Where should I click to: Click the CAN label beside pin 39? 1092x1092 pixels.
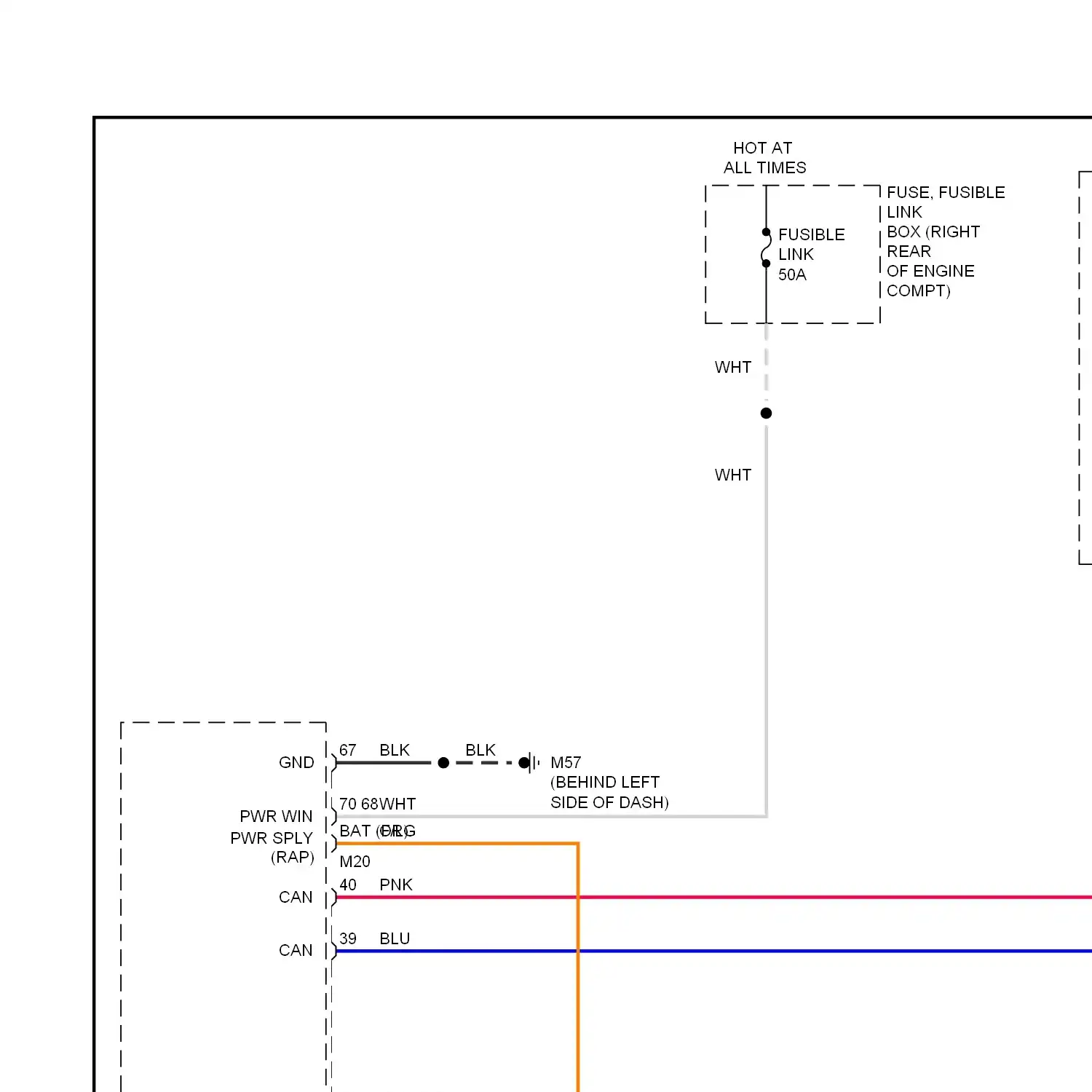tap(296, 950)
